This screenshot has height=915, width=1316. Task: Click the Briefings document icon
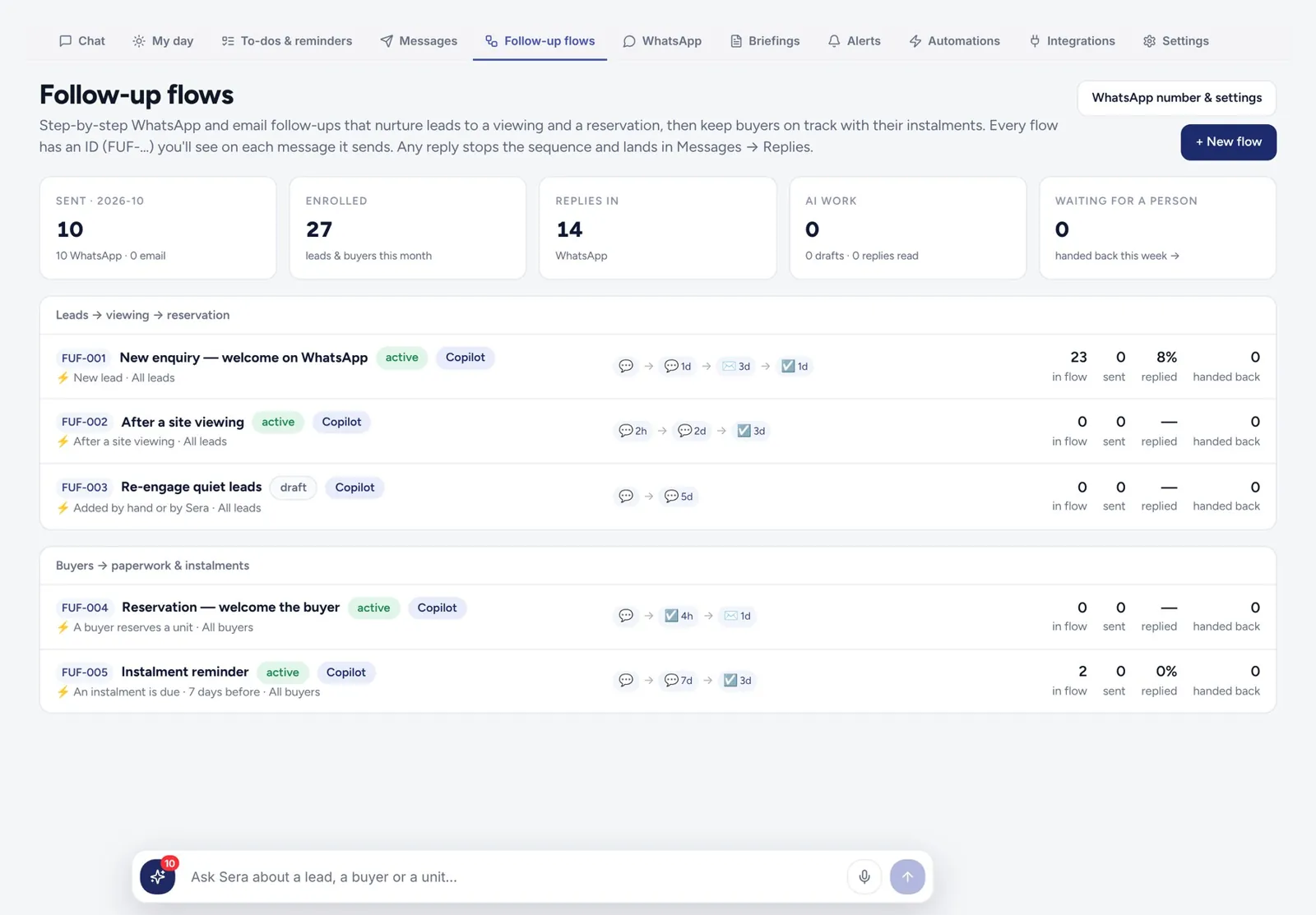pos(736,41)
